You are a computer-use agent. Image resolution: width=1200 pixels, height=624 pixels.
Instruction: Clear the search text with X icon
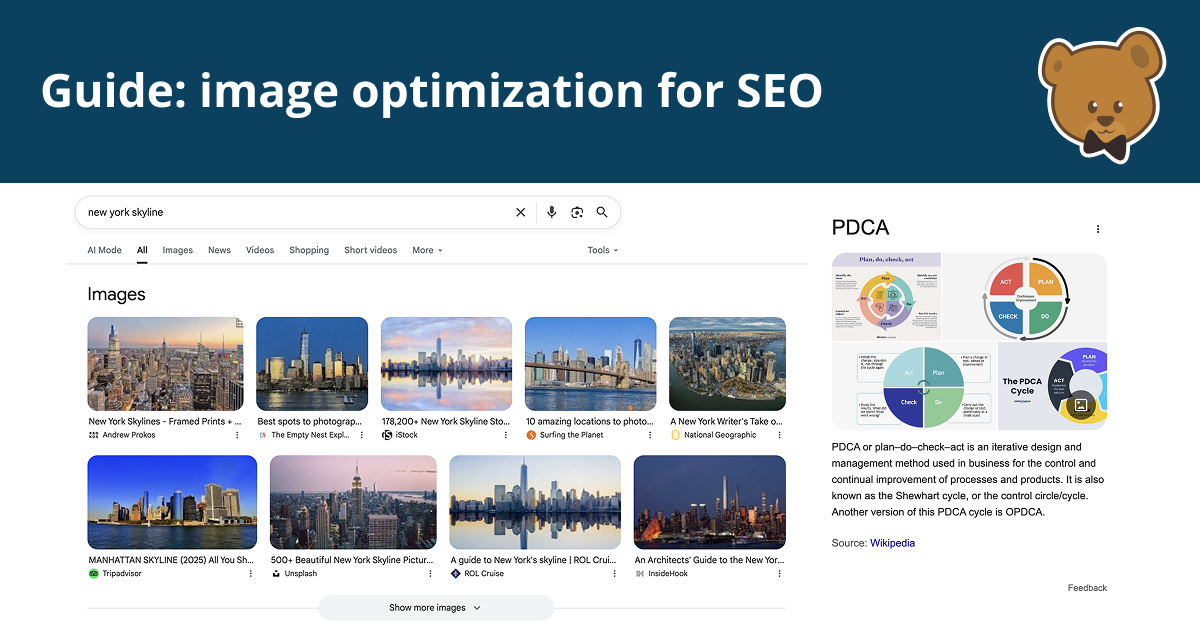520,212
